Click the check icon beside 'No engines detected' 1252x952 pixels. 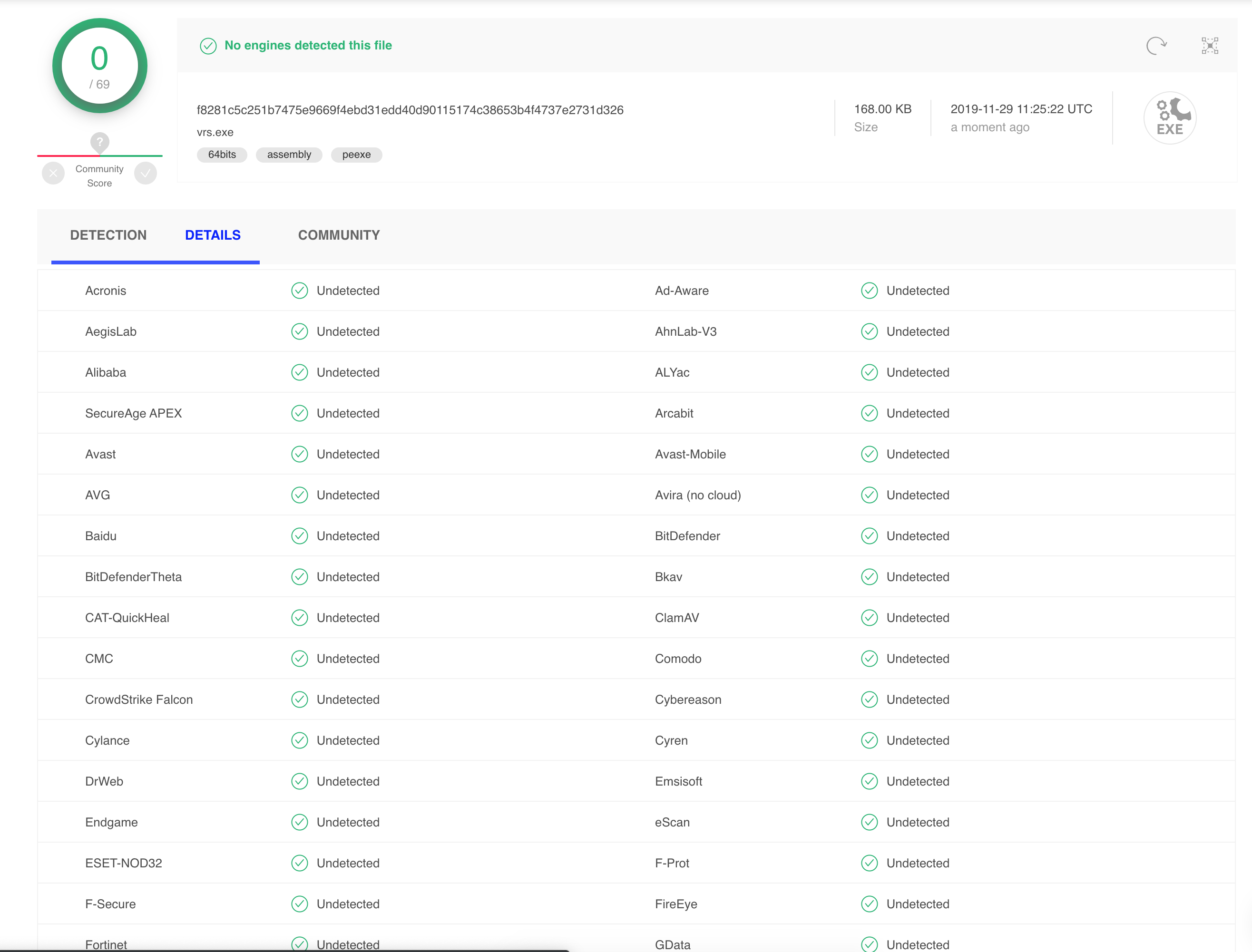208,46
